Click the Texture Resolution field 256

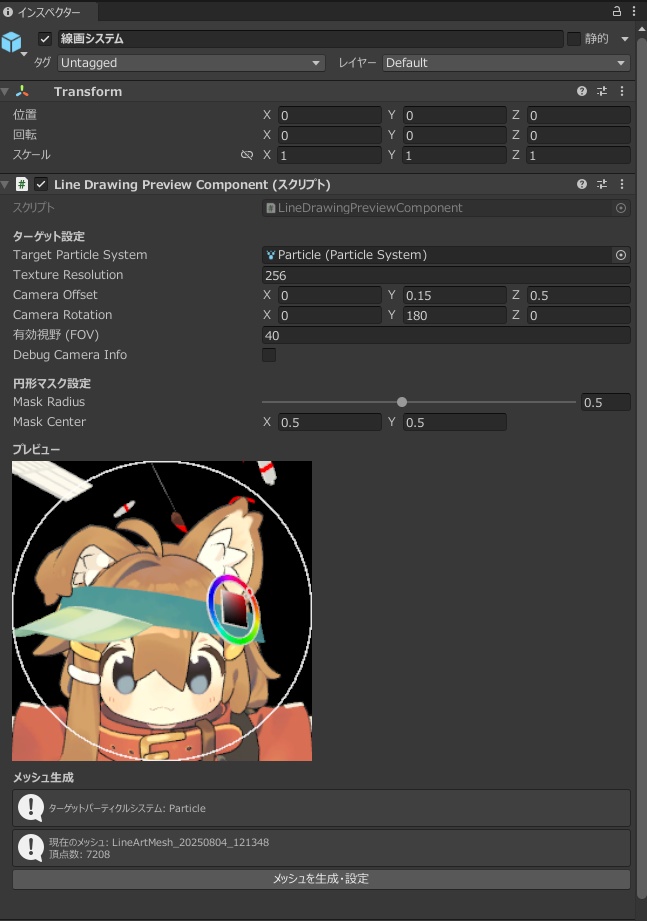[446, 275]
